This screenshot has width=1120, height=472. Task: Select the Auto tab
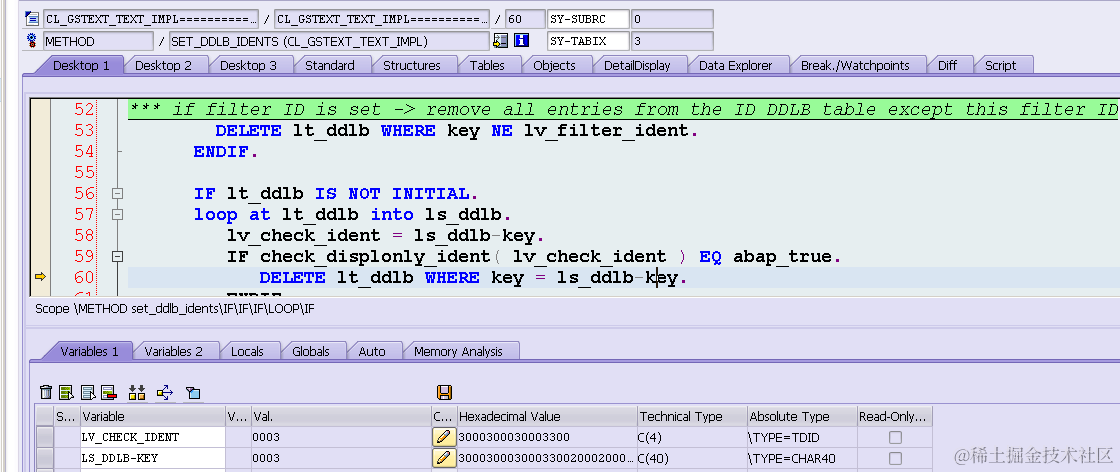point(371,351)
